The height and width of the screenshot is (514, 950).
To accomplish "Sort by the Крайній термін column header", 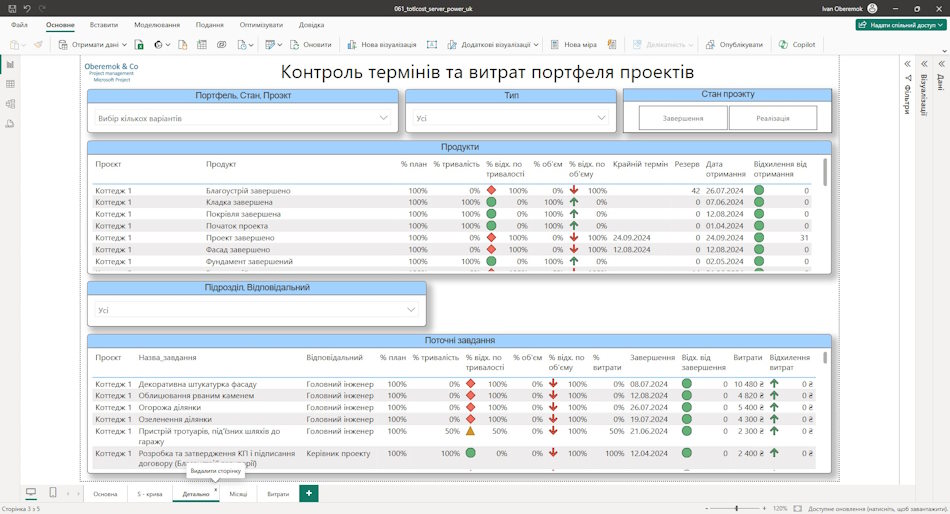I will coord(640,164).
